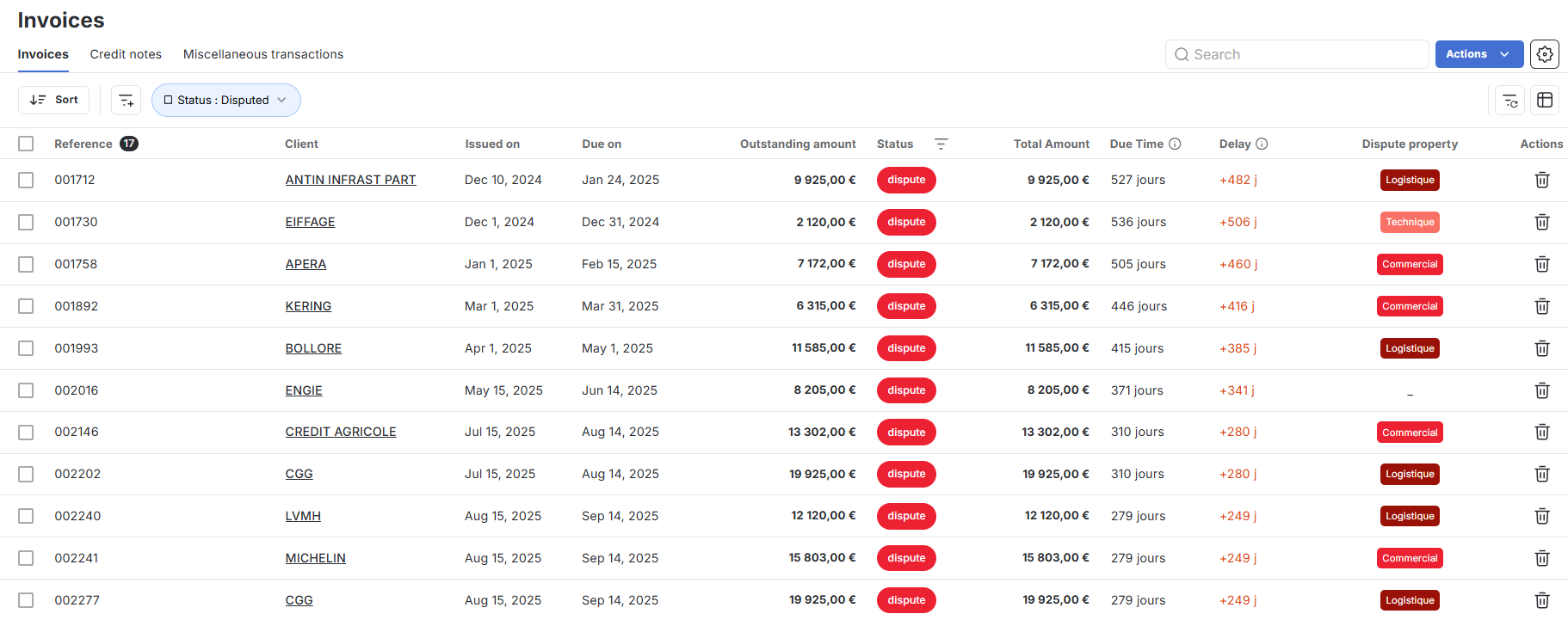The height and width of the screenshot is (620, 1568).
Task: Click trash icon for invoice 002202
Action: 1542,474
